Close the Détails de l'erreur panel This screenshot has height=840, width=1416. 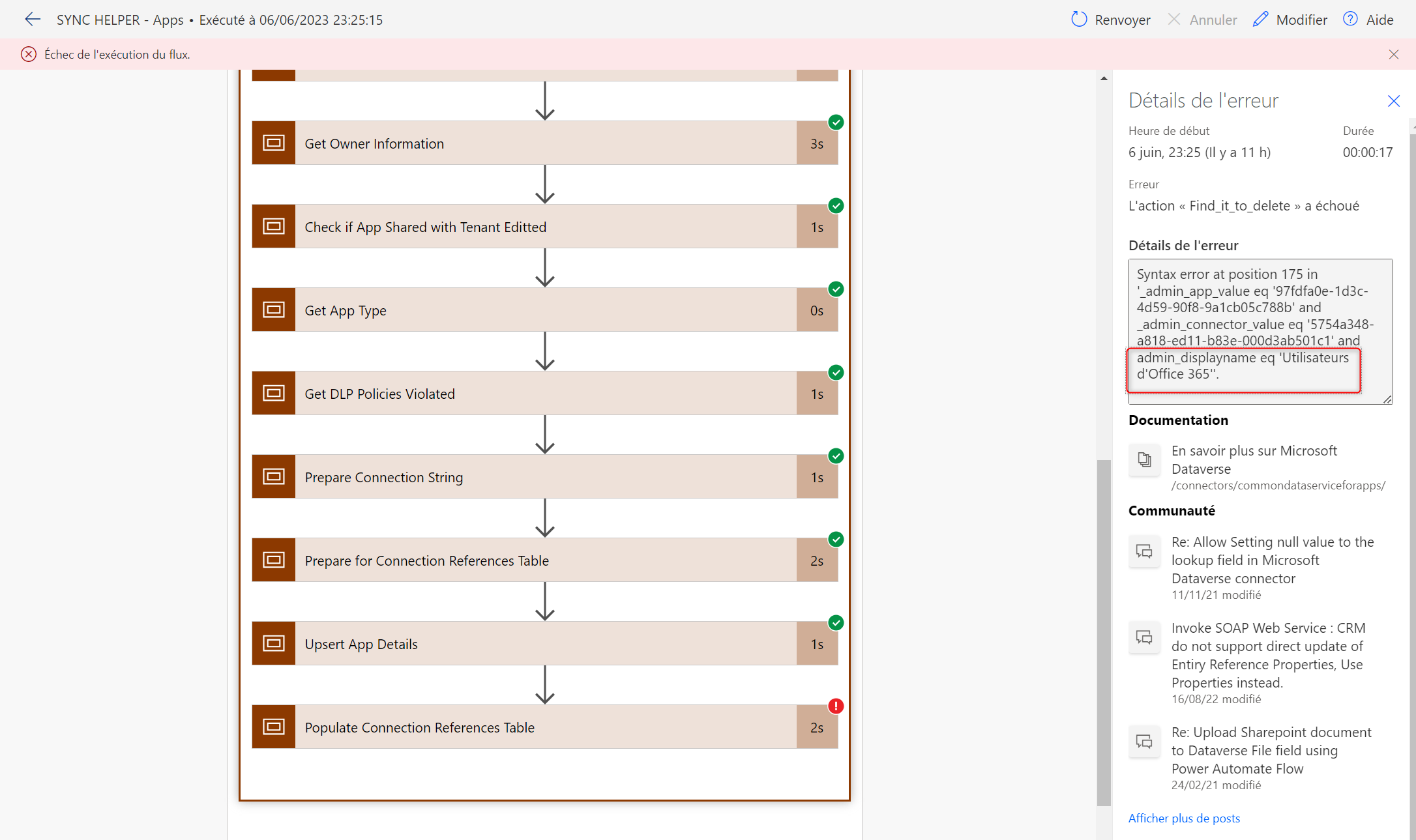pyautogui.click(x=1394, y=101)
